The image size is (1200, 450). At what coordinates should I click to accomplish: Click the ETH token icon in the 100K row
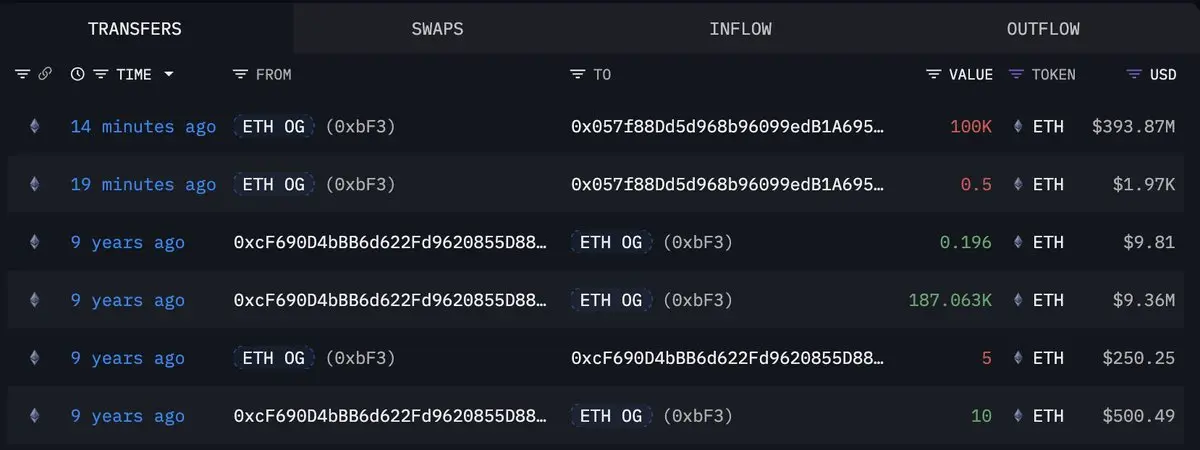click(1019, 127)
